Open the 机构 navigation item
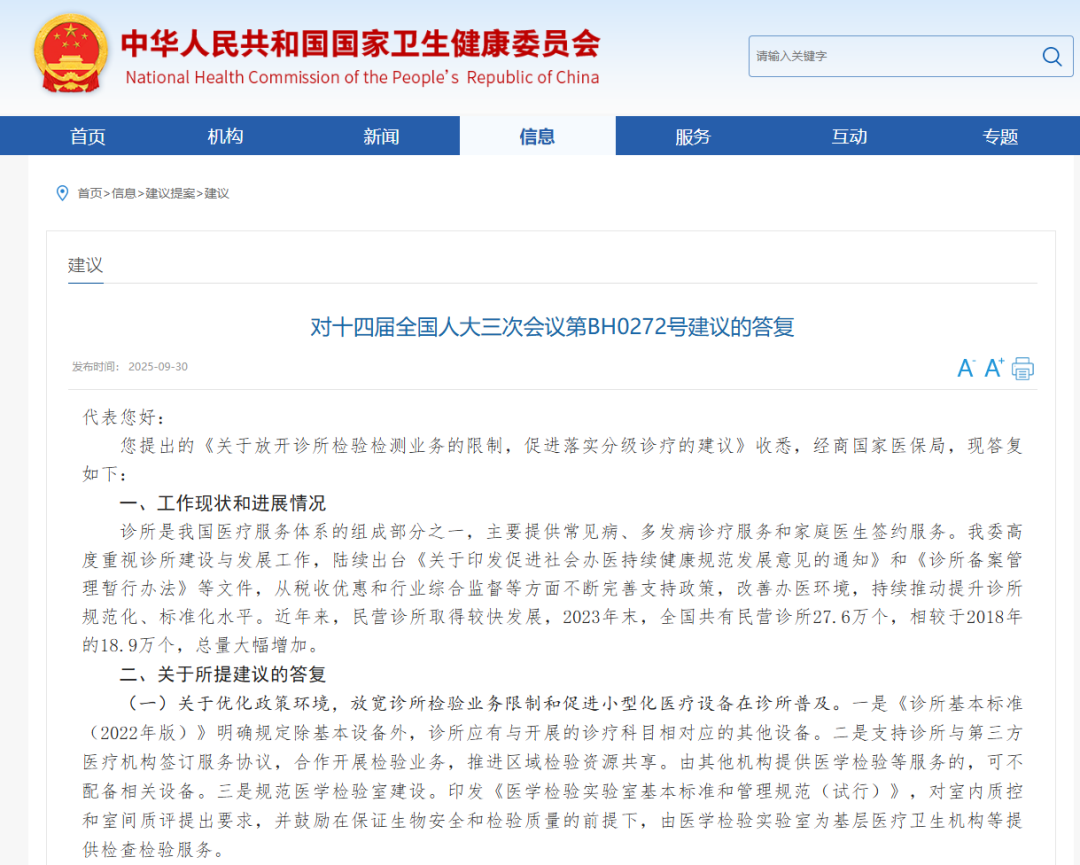Viewport: 1080px width, 865px height. pos(224,136)
